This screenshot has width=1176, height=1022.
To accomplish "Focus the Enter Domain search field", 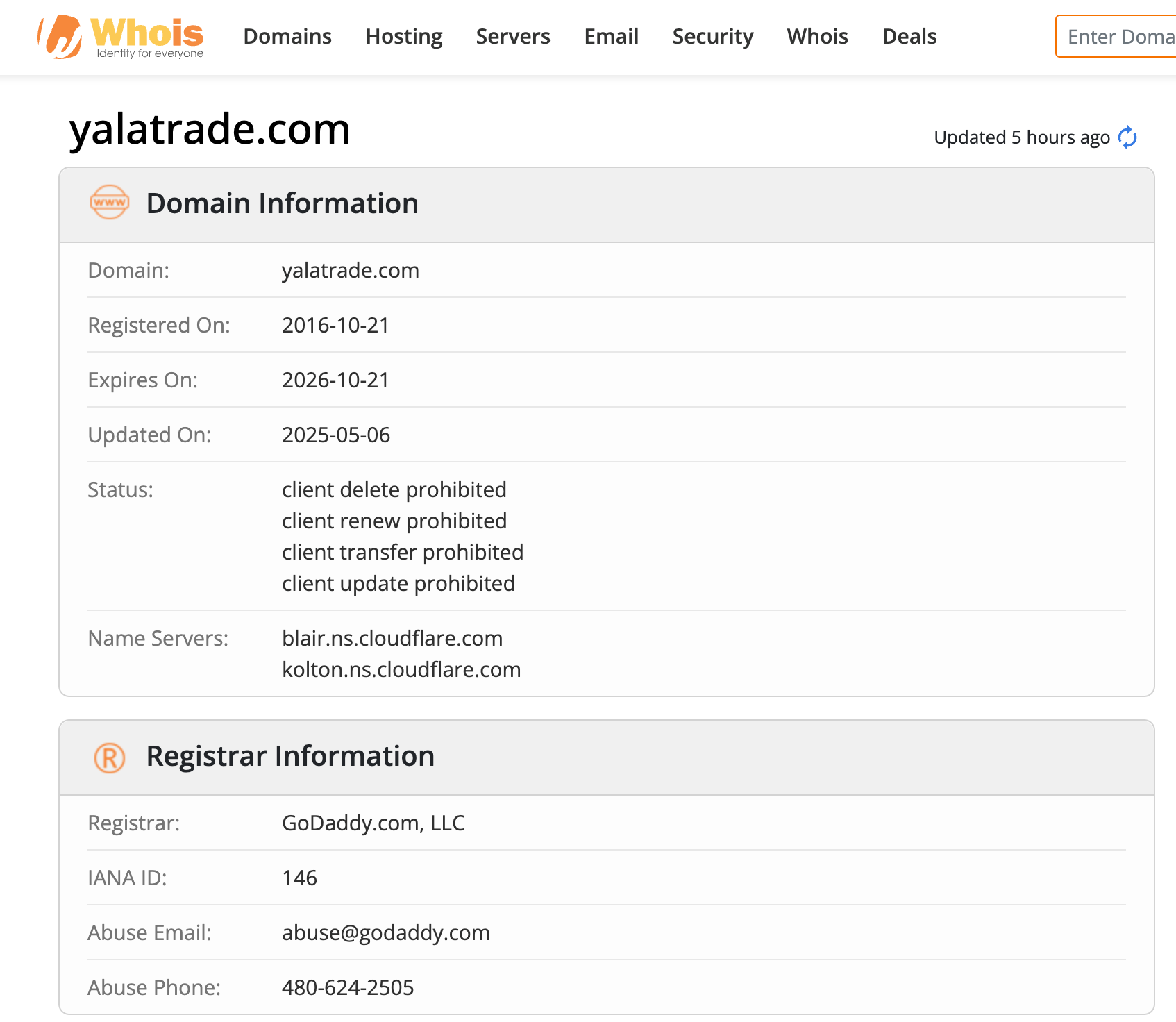I will pos(1116,36).
